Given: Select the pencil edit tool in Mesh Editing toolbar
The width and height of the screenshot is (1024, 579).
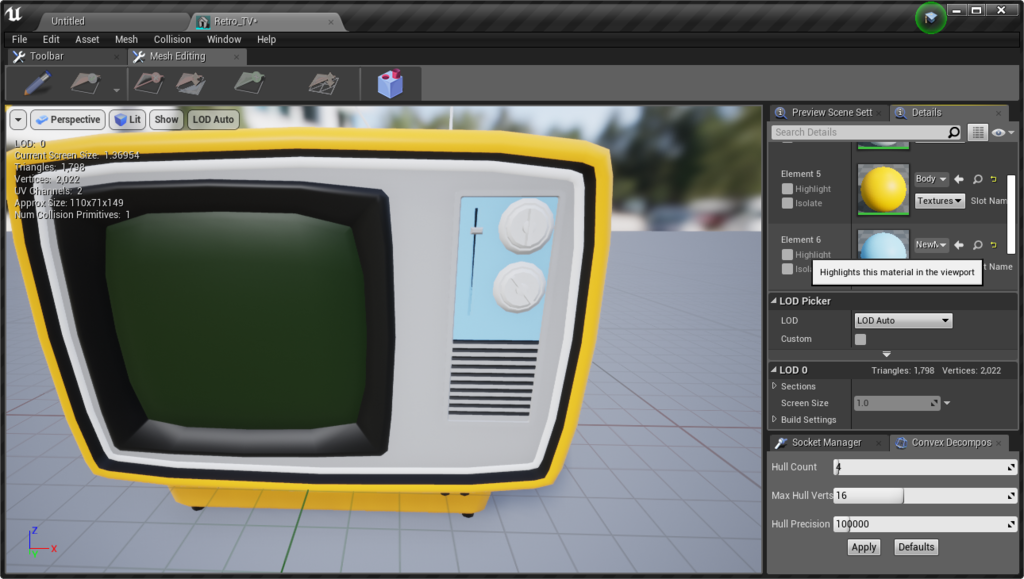Looking at the screenshot, I should coord(37,84).
